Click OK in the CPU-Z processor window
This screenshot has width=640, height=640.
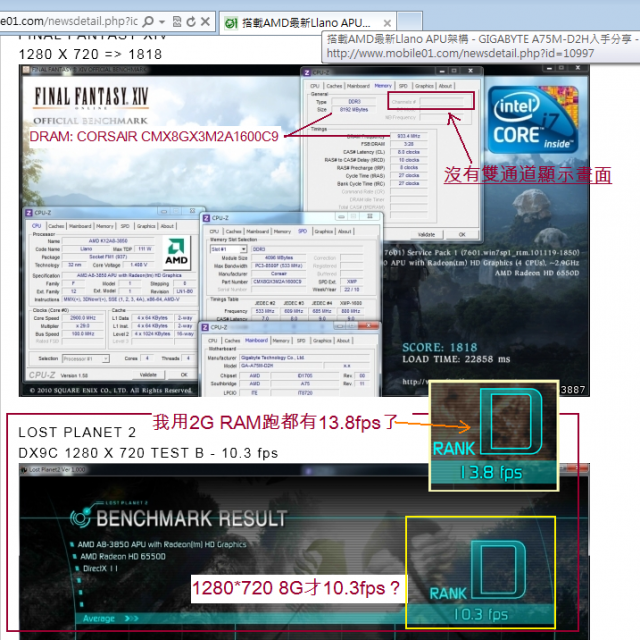[184, 374]
